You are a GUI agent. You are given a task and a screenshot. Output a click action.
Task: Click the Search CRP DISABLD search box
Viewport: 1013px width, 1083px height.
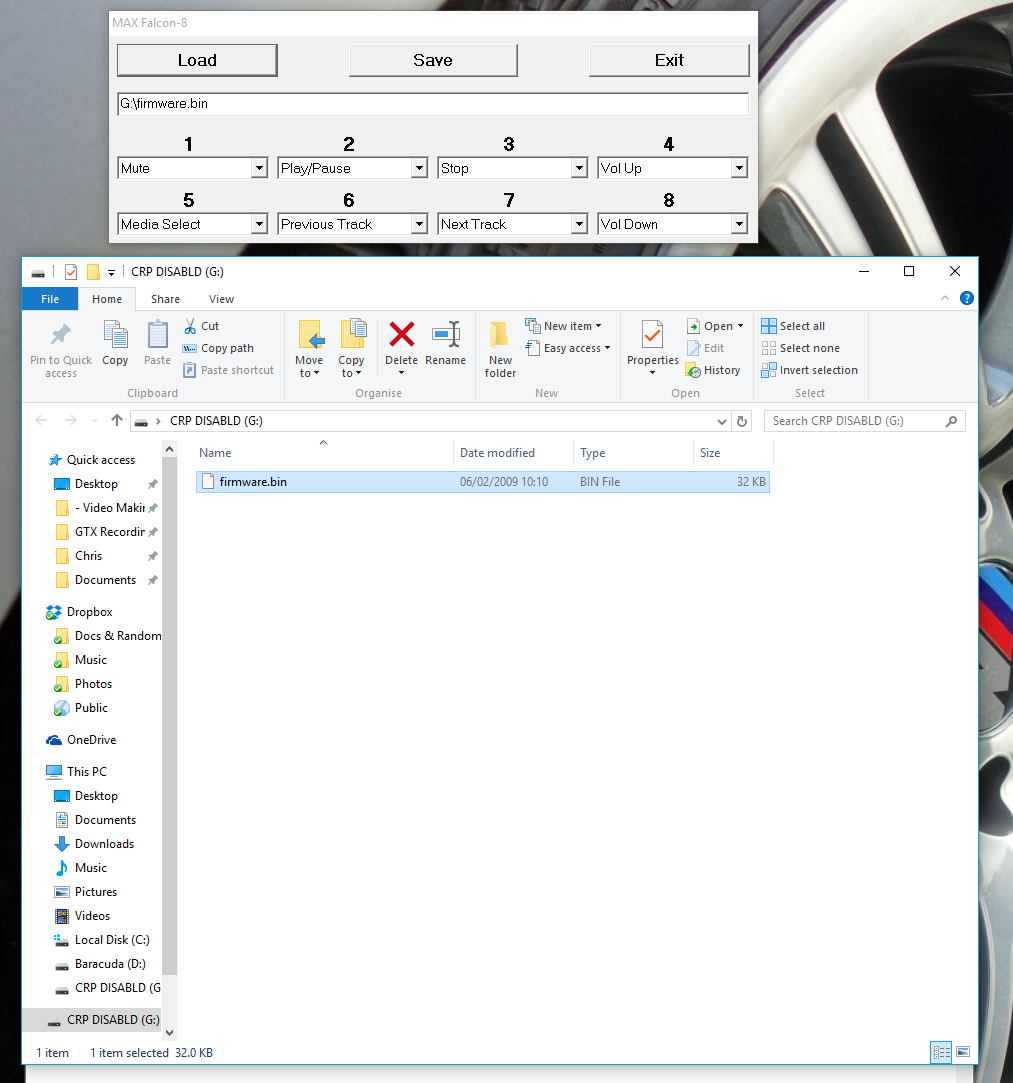click(855, 421)
